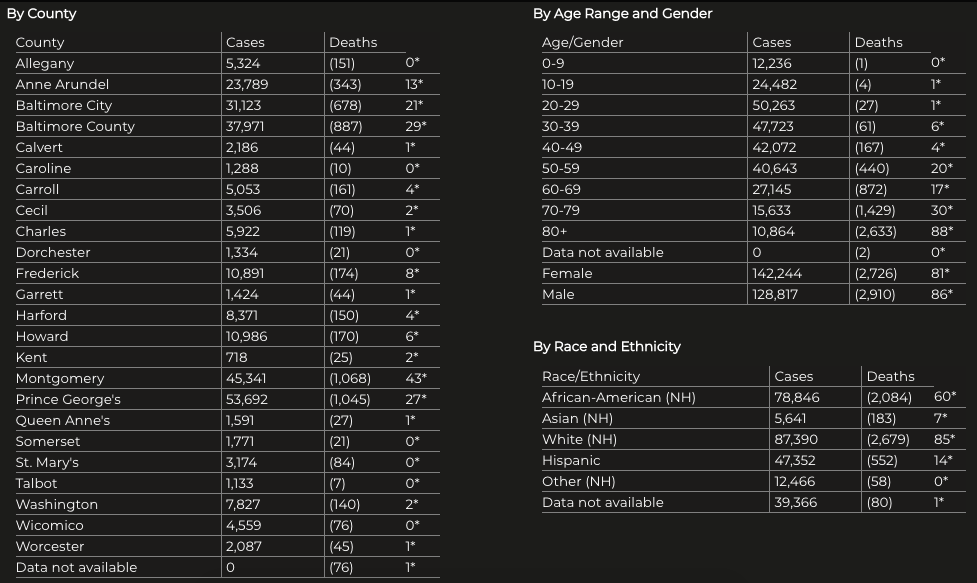Click the Worcester county row label

[50, 546]
